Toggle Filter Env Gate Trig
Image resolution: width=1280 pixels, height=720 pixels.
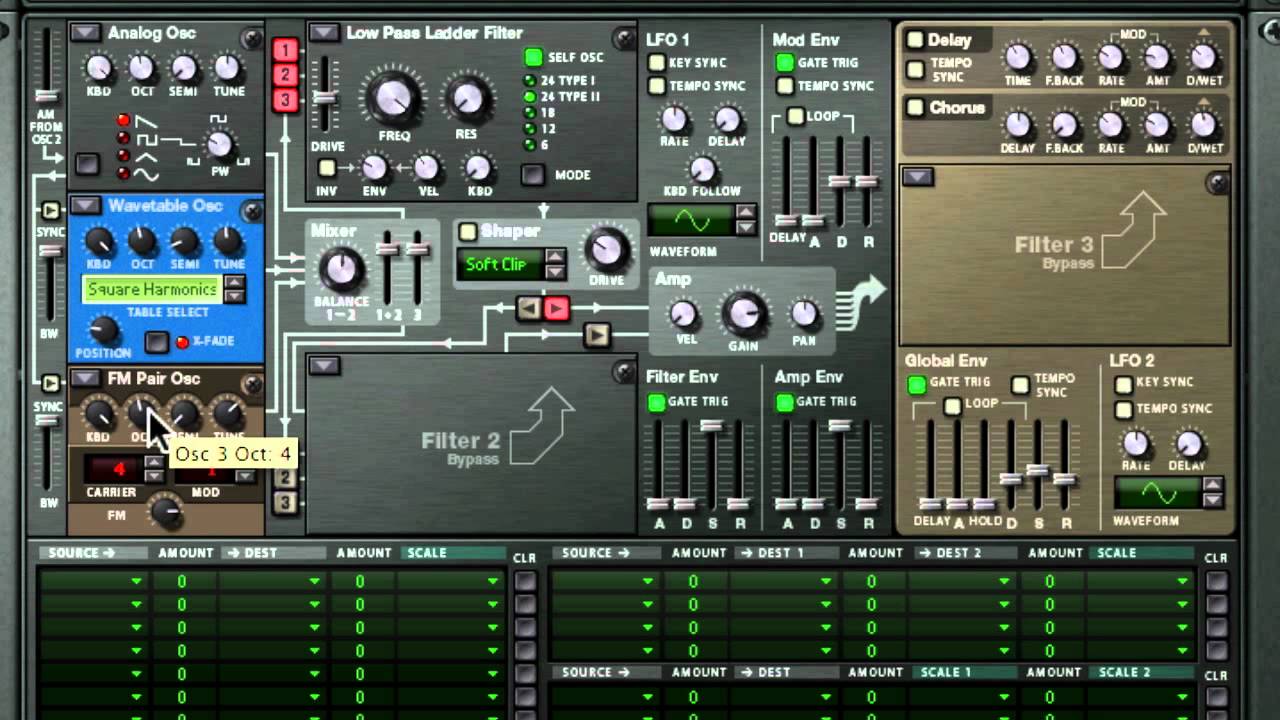click(x=657, y=402)
